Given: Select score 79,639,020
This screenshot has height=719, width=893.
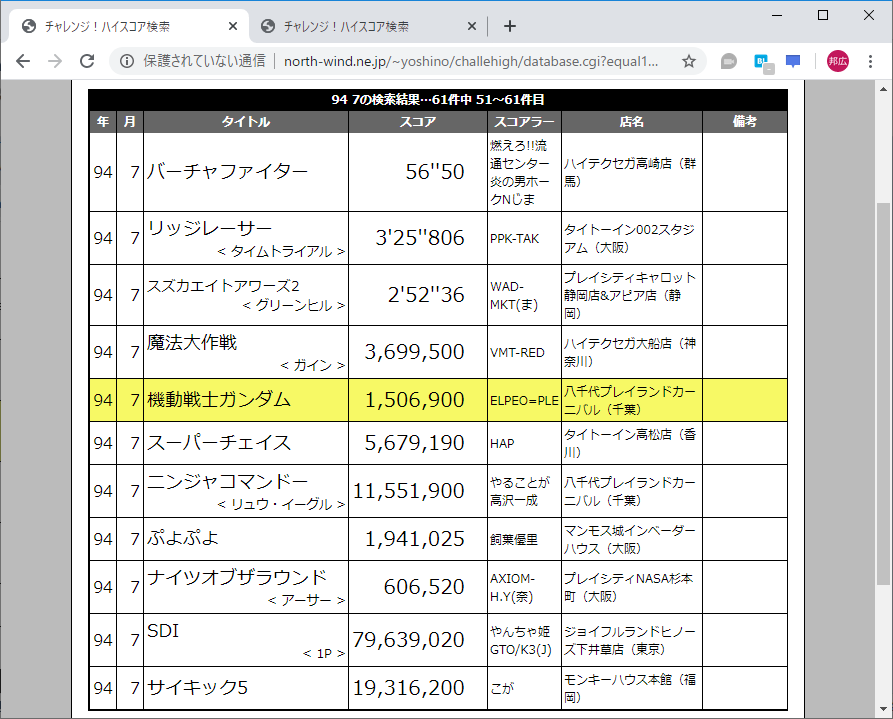Looking at the screenshot, I should (408, 640).
